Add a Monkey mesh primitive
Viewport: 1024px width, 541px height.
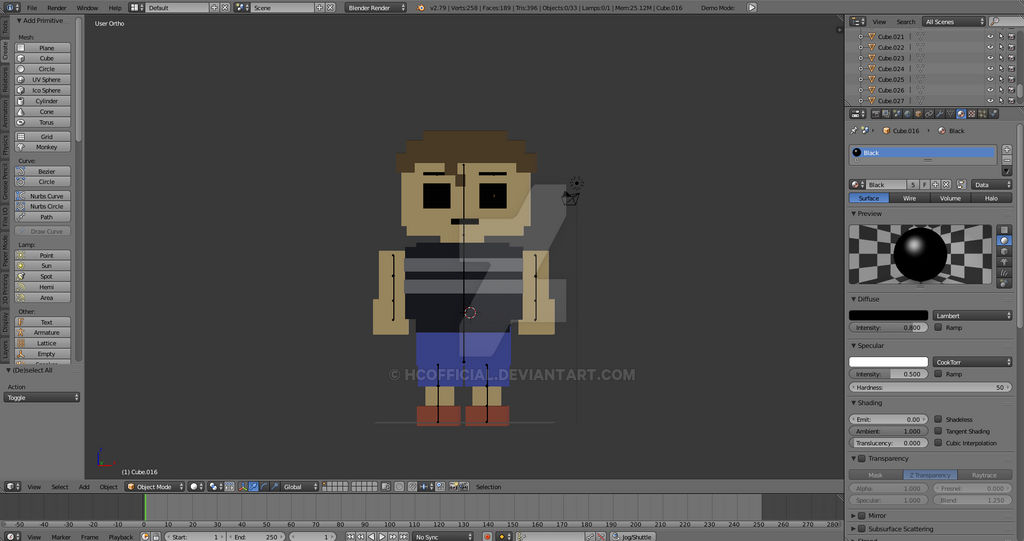[x=42, y=147]
